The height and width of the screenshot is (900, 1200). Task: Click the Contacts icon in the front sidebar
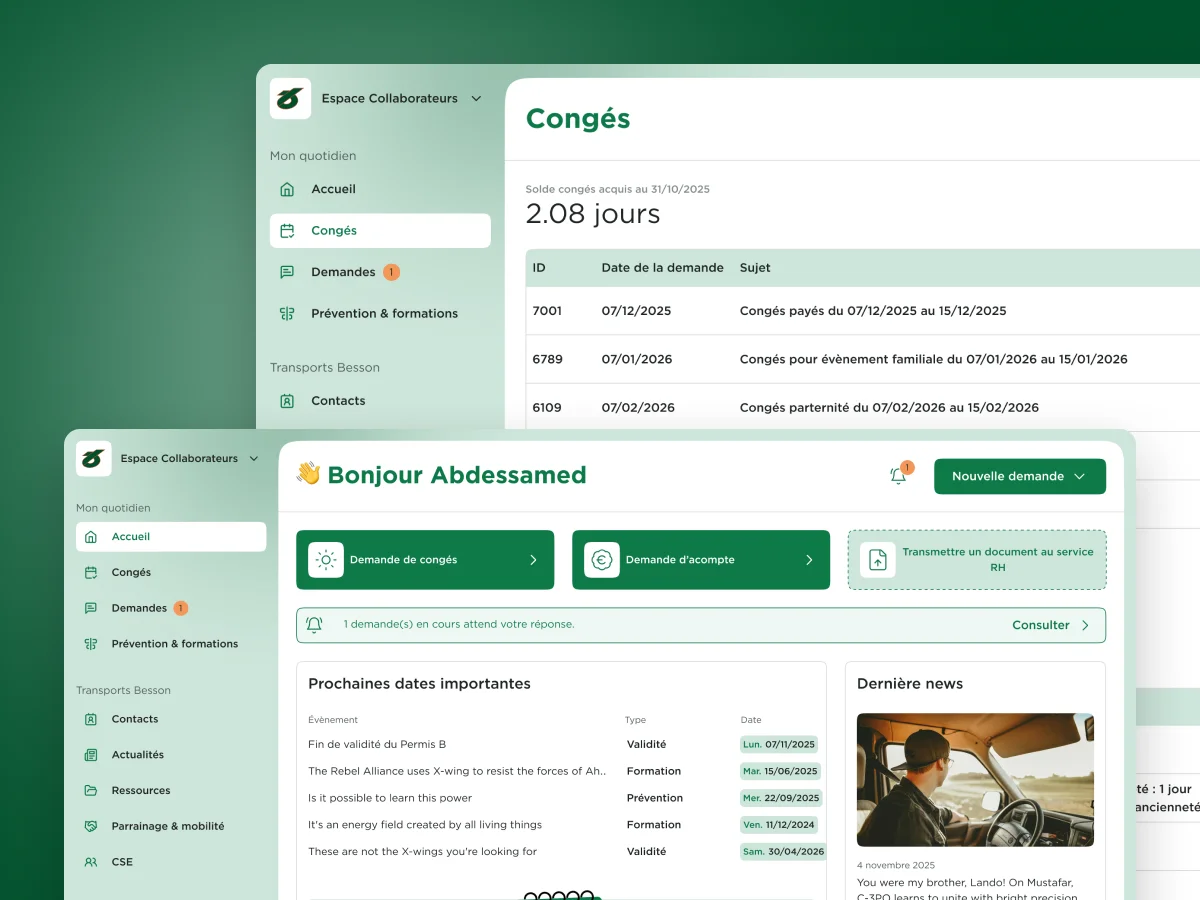(91, 719)
